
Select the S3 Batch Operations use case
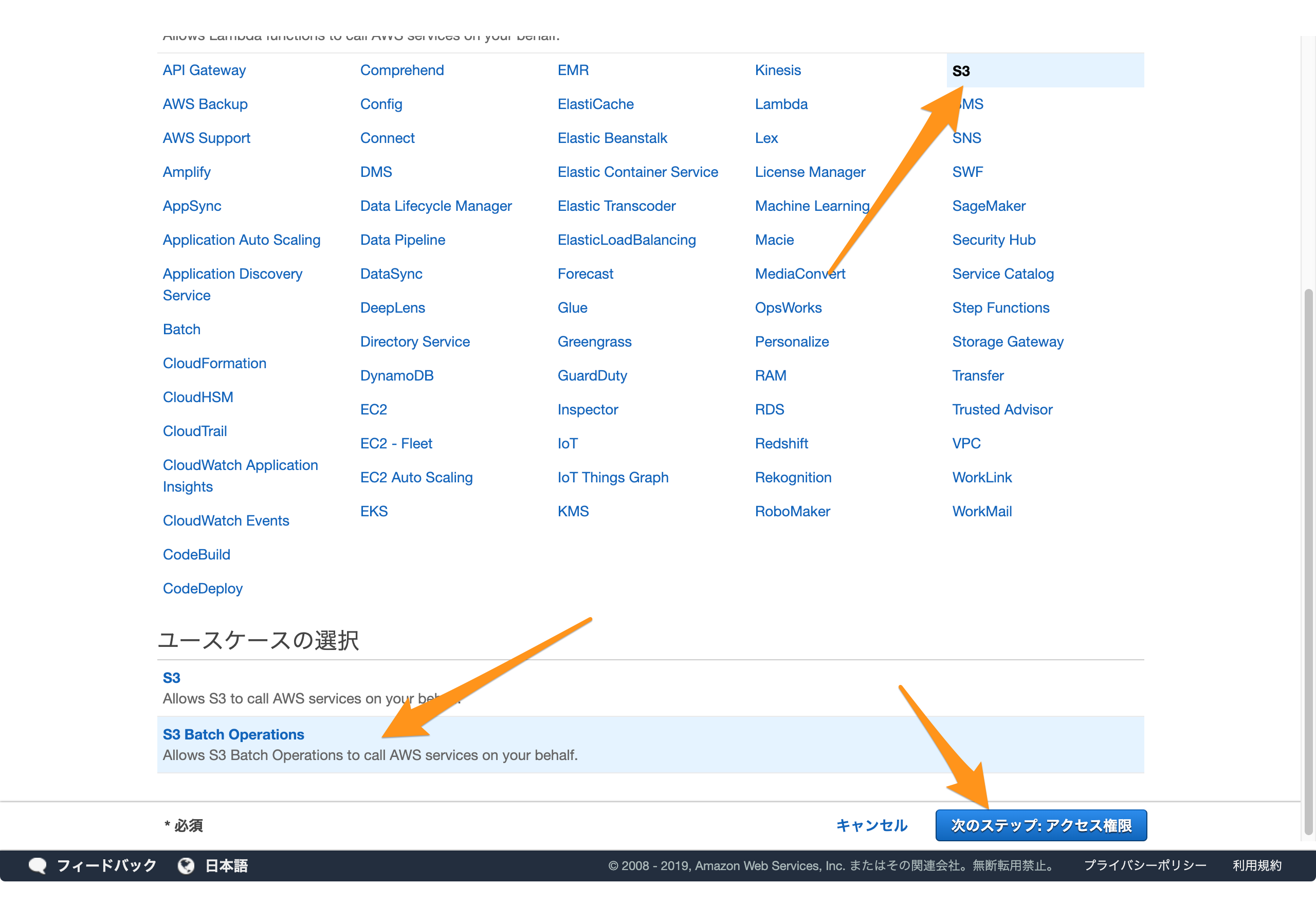[x=650, y=744]
